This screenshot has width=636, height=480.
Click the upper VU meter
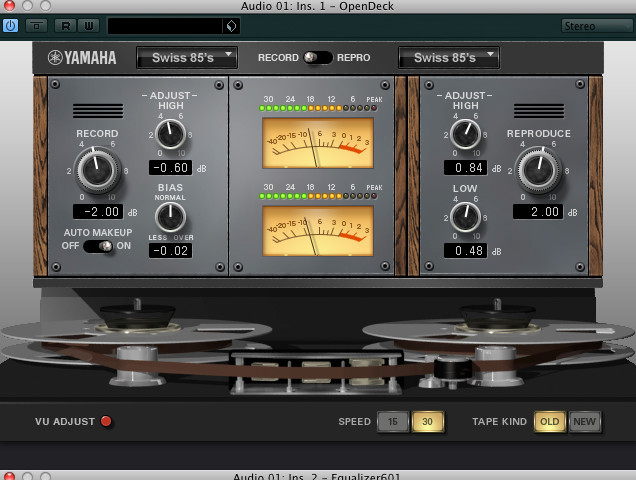318,143
